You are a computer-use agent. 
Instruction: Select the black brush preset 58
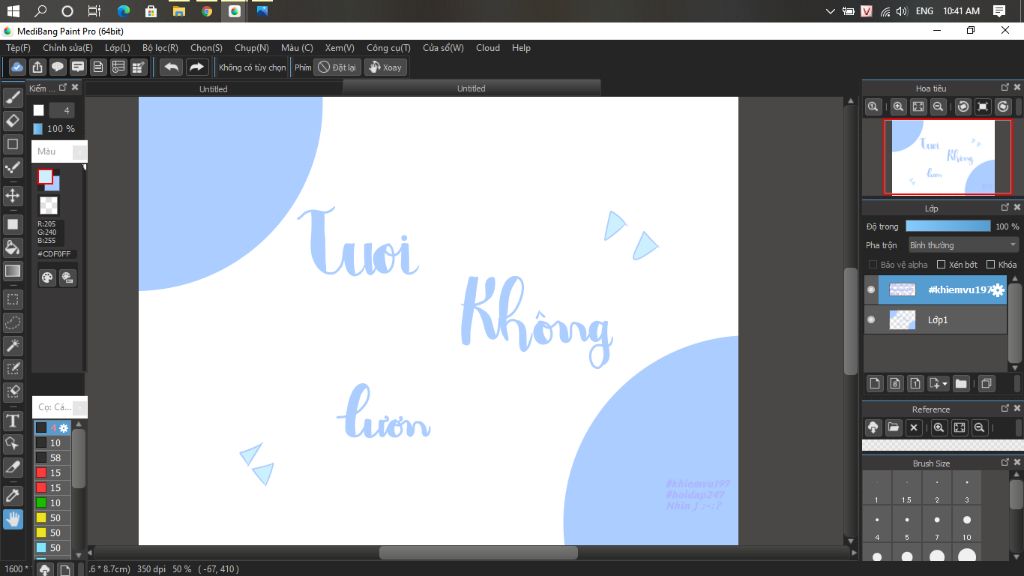(52, 458)
